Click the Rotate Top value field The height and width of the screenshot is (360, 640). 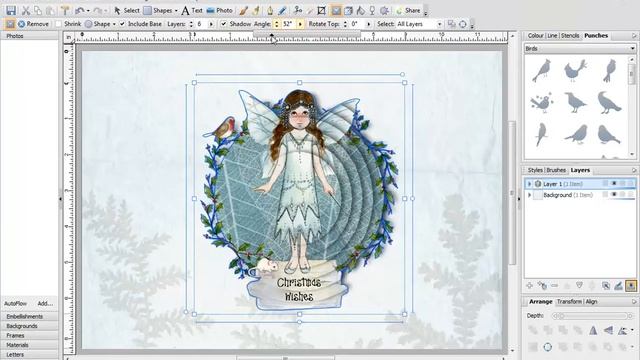point(357,24)
